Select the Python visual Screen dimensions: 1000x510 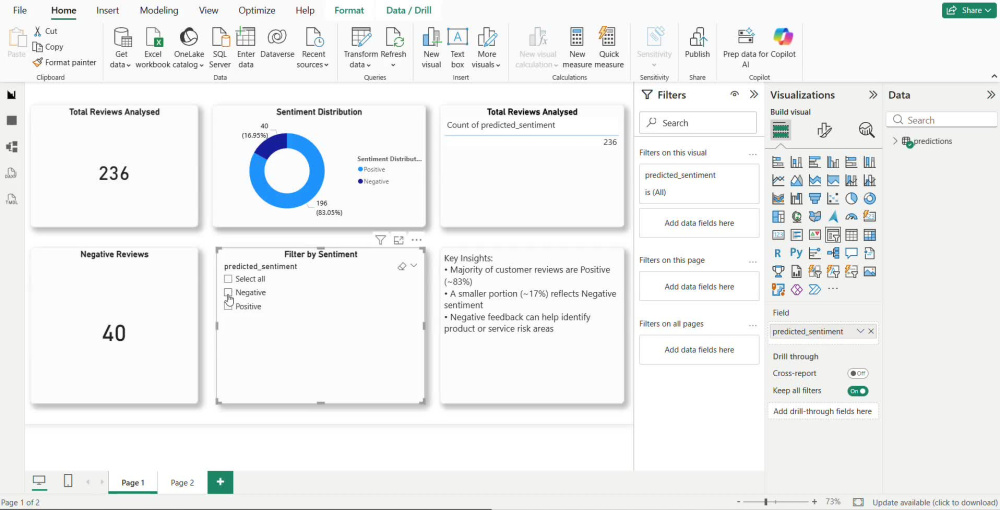pyautogui.click(x=797, y=253)
